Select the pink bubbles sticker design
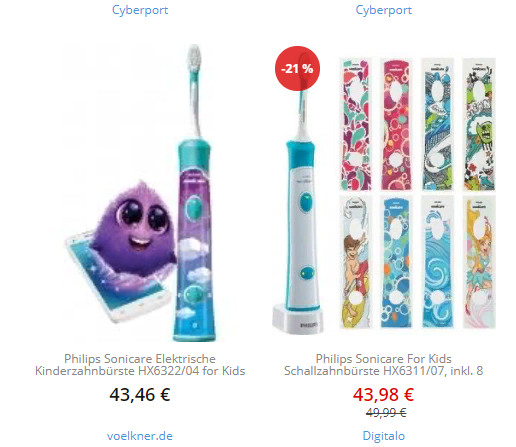Viewport: 516px width, 447px height. click(396, 124)
